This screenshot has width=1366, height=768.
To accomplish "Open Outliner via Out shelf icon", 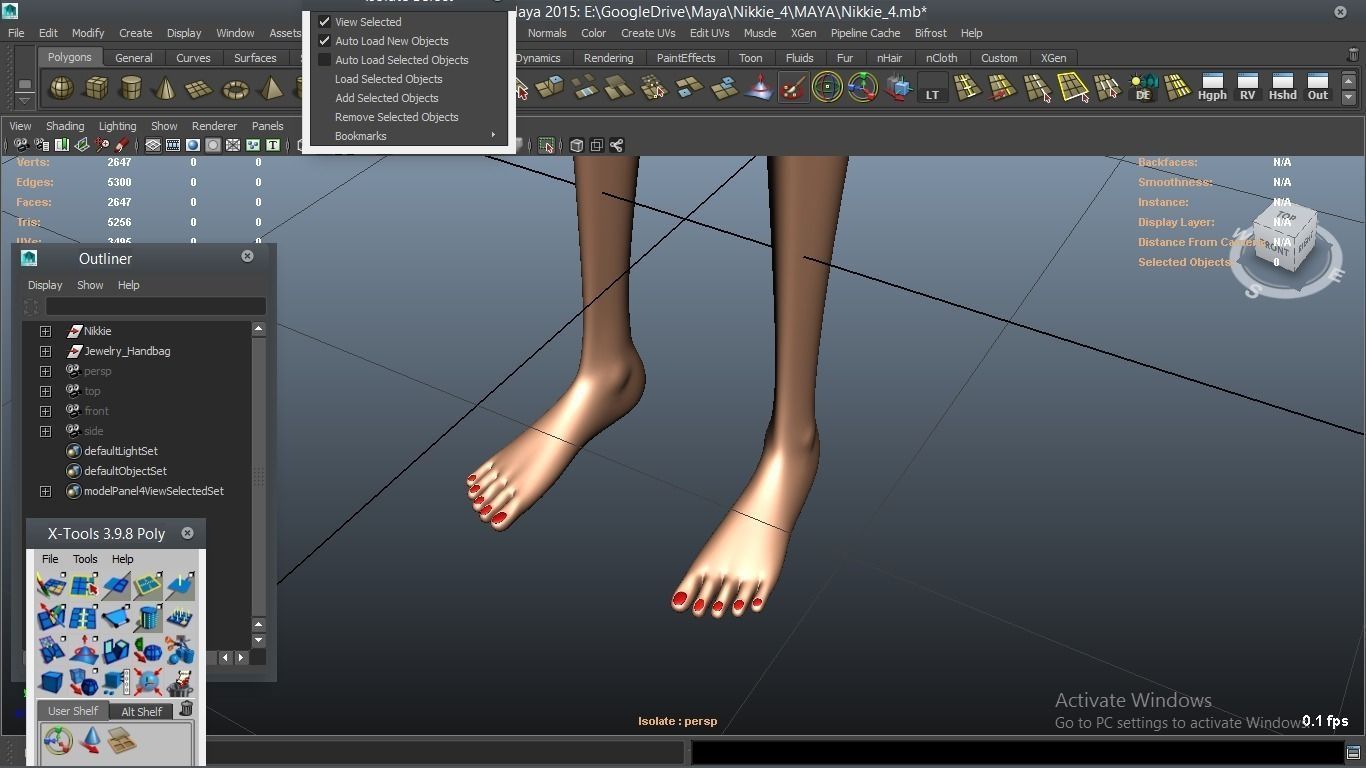I will coord(1318,88).
